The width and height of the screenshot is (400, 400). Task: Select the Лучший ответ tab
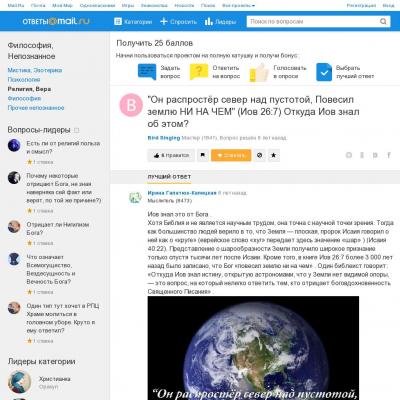click(x=169, y=177)
